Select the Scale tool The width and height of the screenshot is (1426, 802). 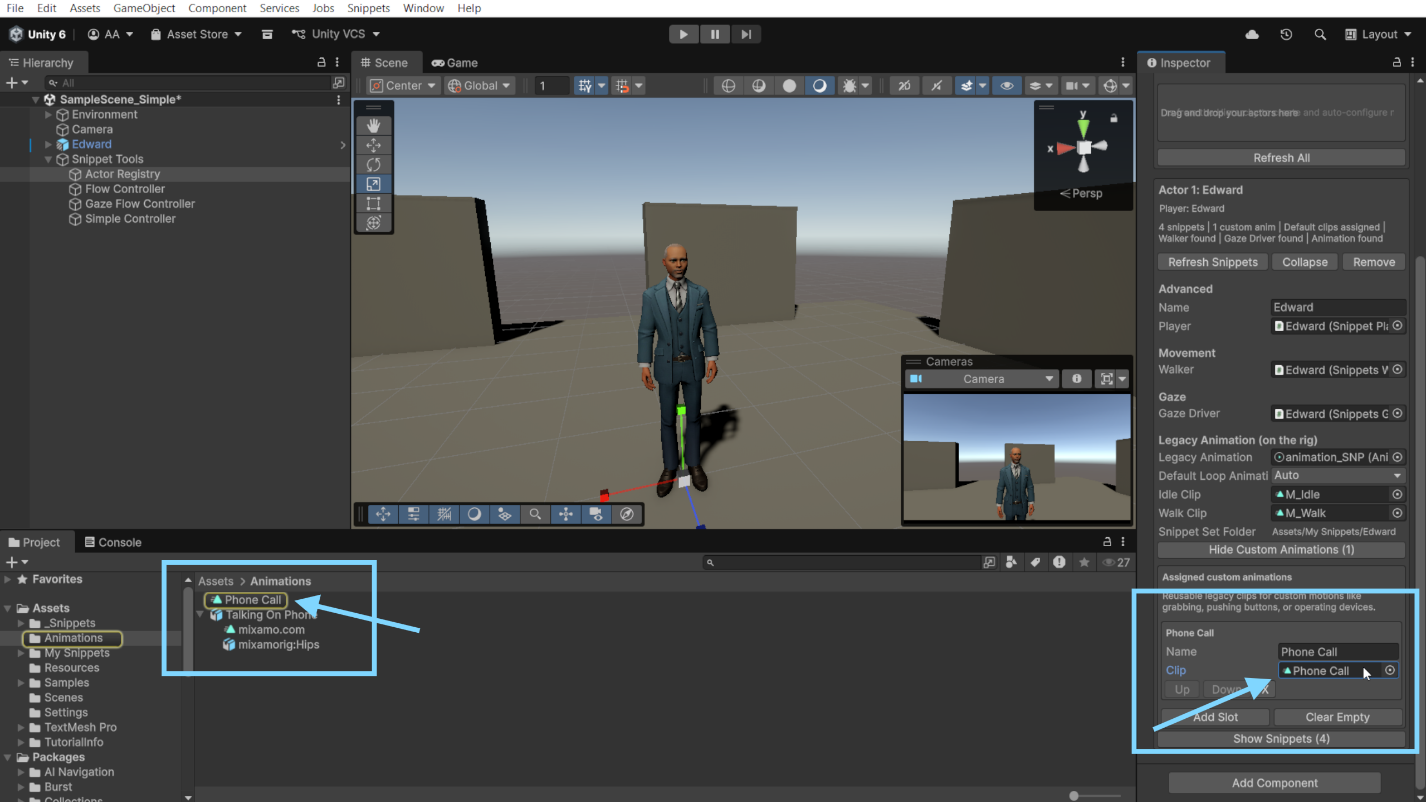[x=373, y=184]
